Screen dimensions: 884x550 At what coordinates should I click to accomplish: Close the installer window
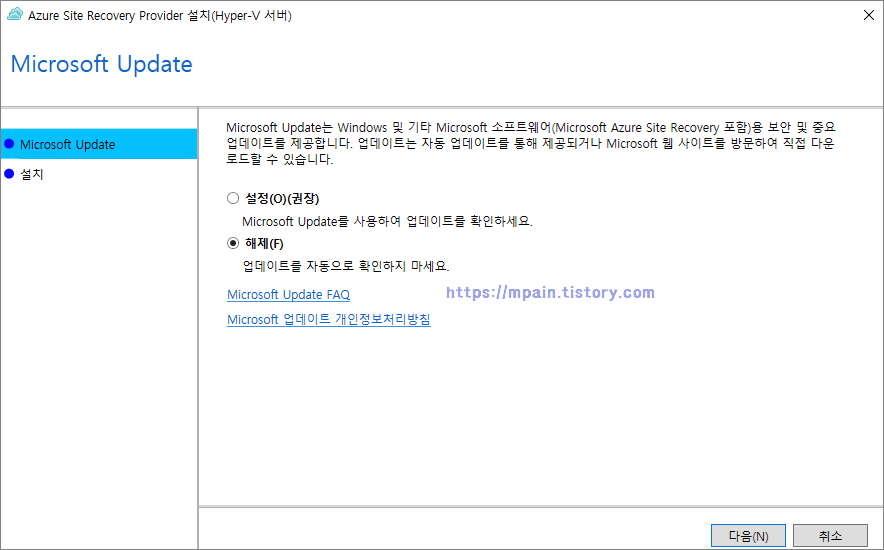[x=869, y=15]
